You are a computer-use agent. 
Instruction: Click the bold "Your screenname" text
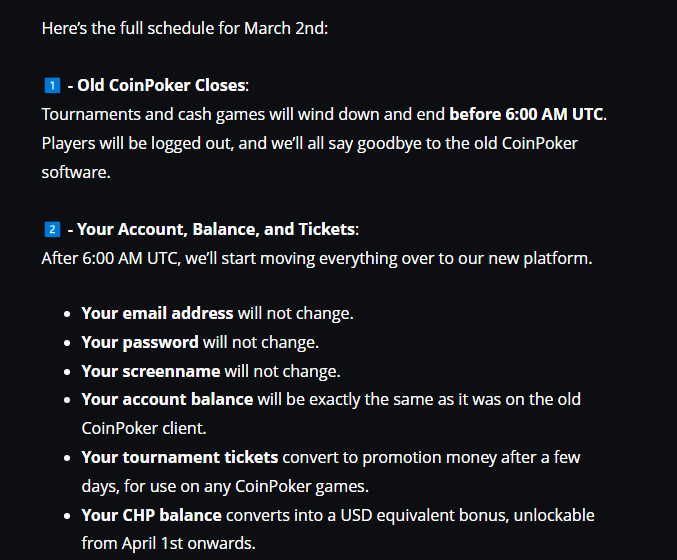(151, 371)
